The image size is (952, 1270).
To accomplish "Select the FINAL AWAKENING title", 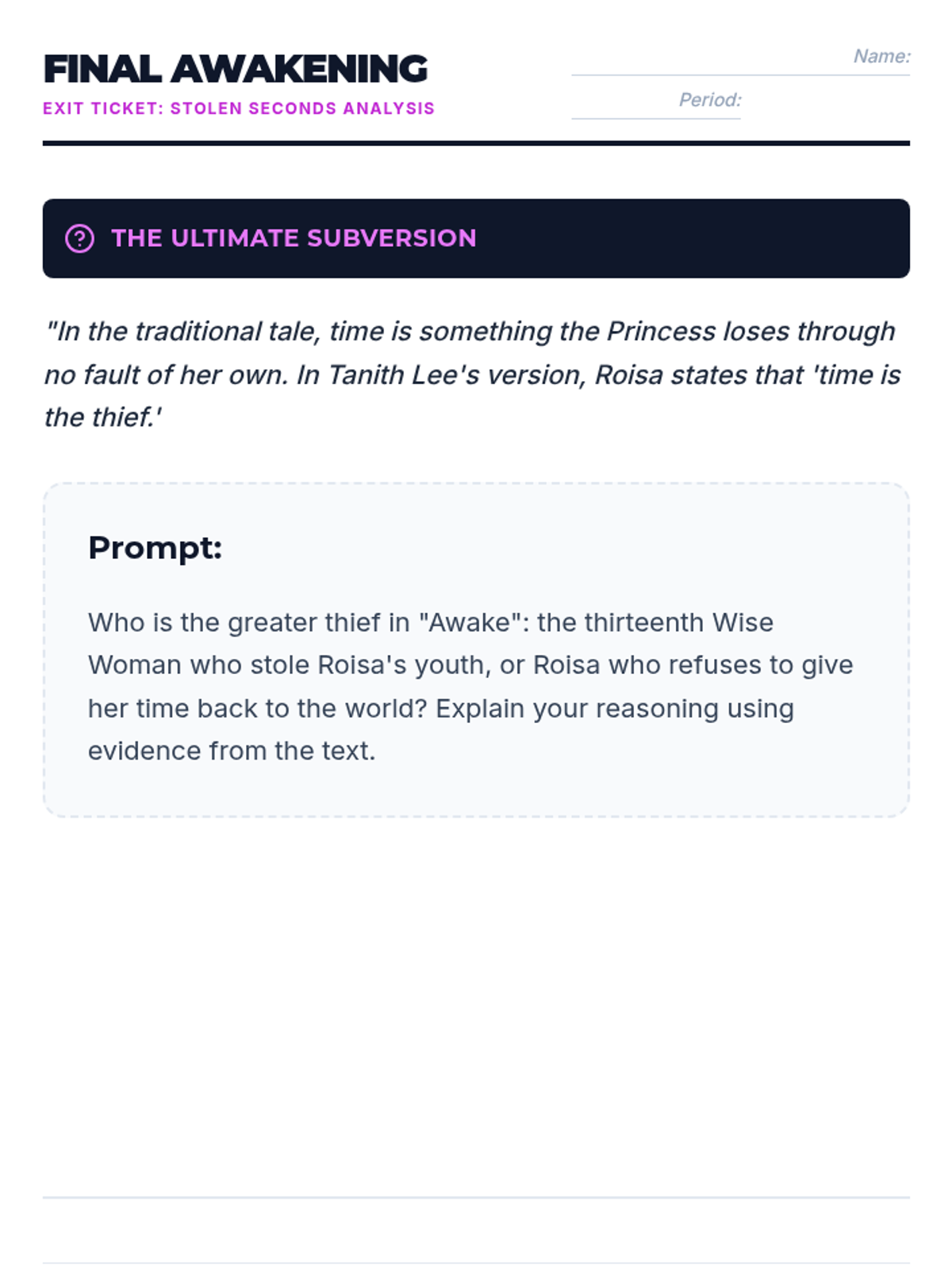I will [x=235, y=69].
